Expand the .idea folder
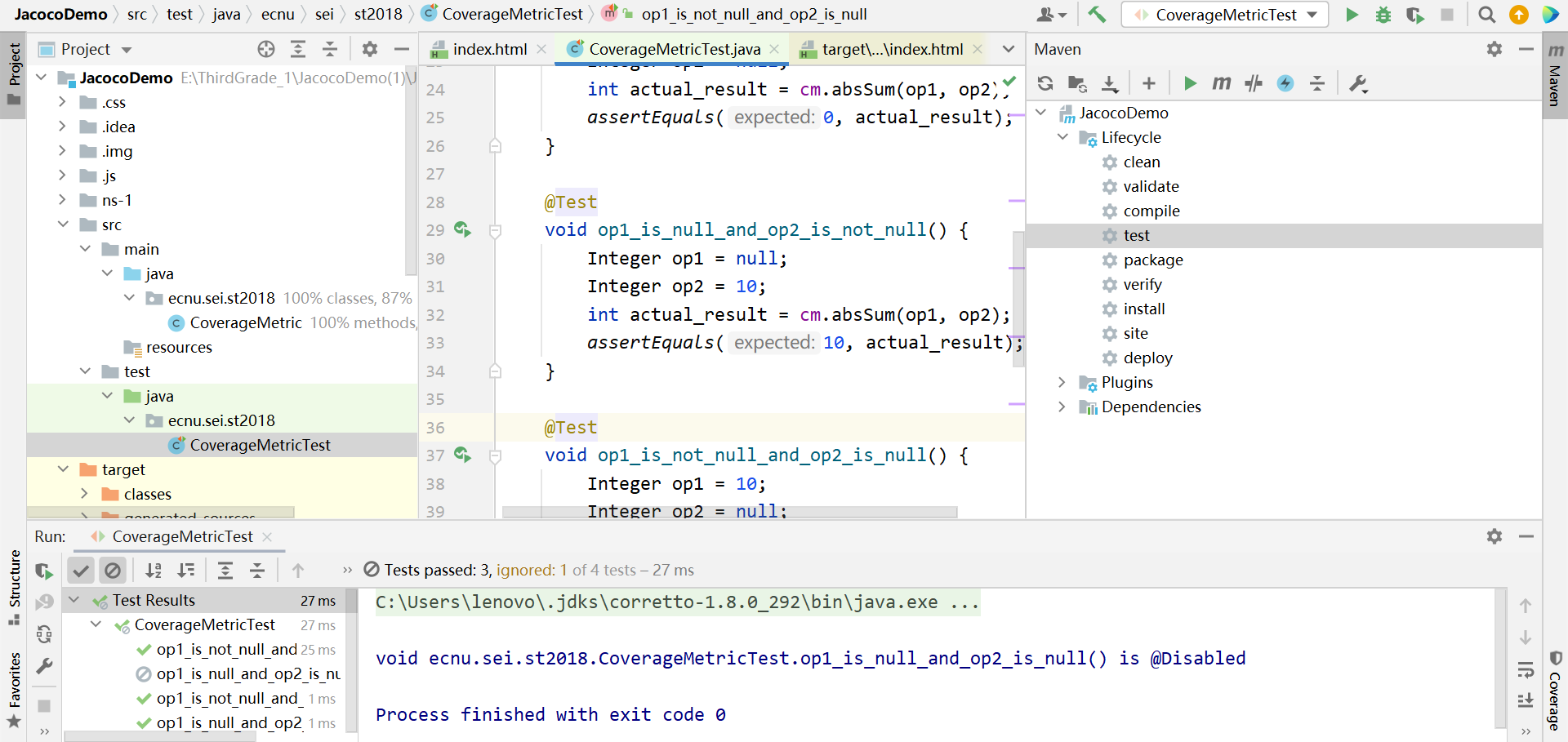Viewport: 1568px width, 742px height. coord(63,127)
